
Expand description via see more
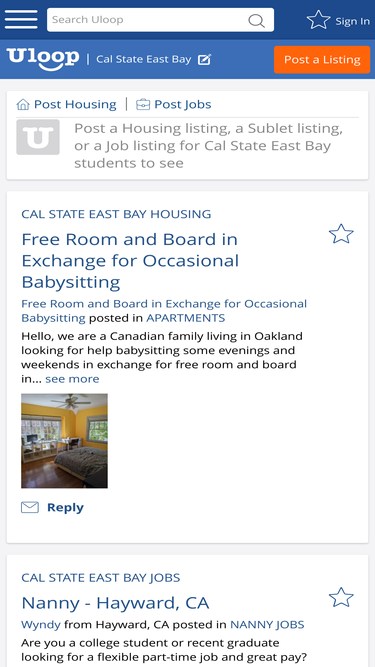click(x=72, y=379)
